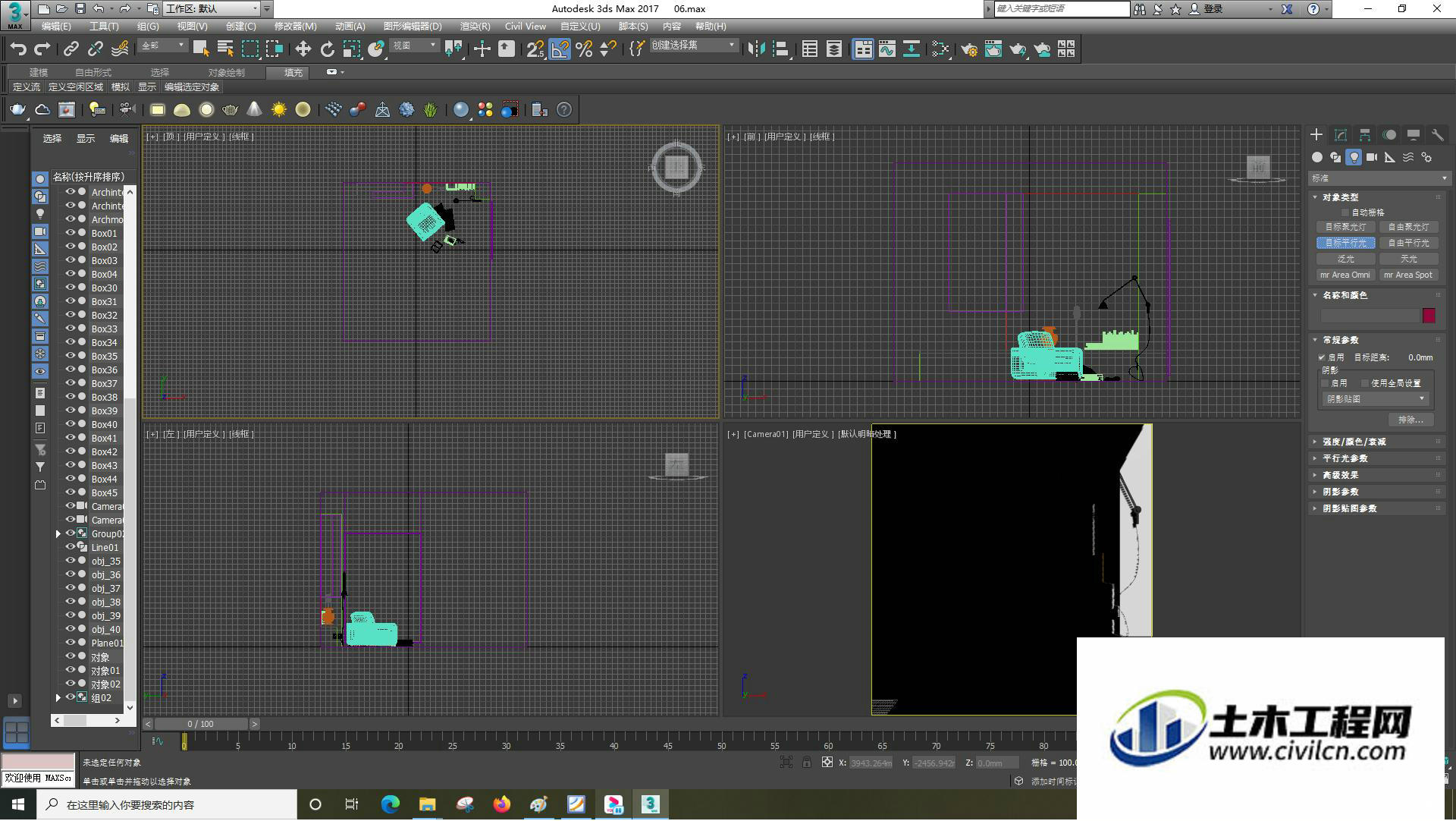Expand the Group02 tree item
1456x821 pixels.
(x=58, y=533)
